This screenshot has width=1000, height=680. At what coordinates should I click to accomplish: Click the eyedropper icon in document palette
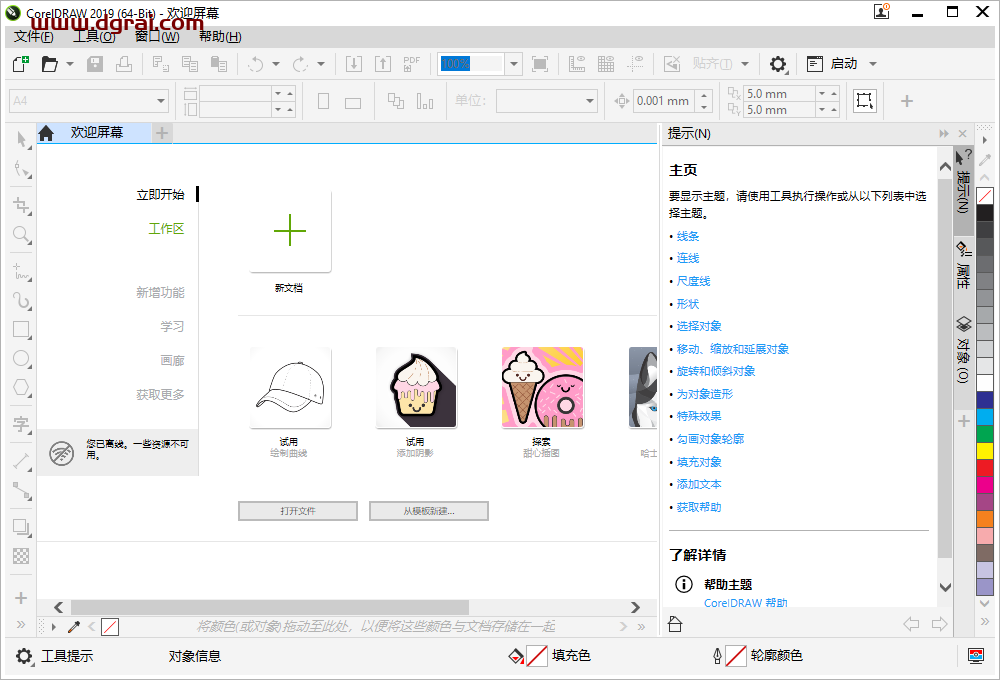74,626
